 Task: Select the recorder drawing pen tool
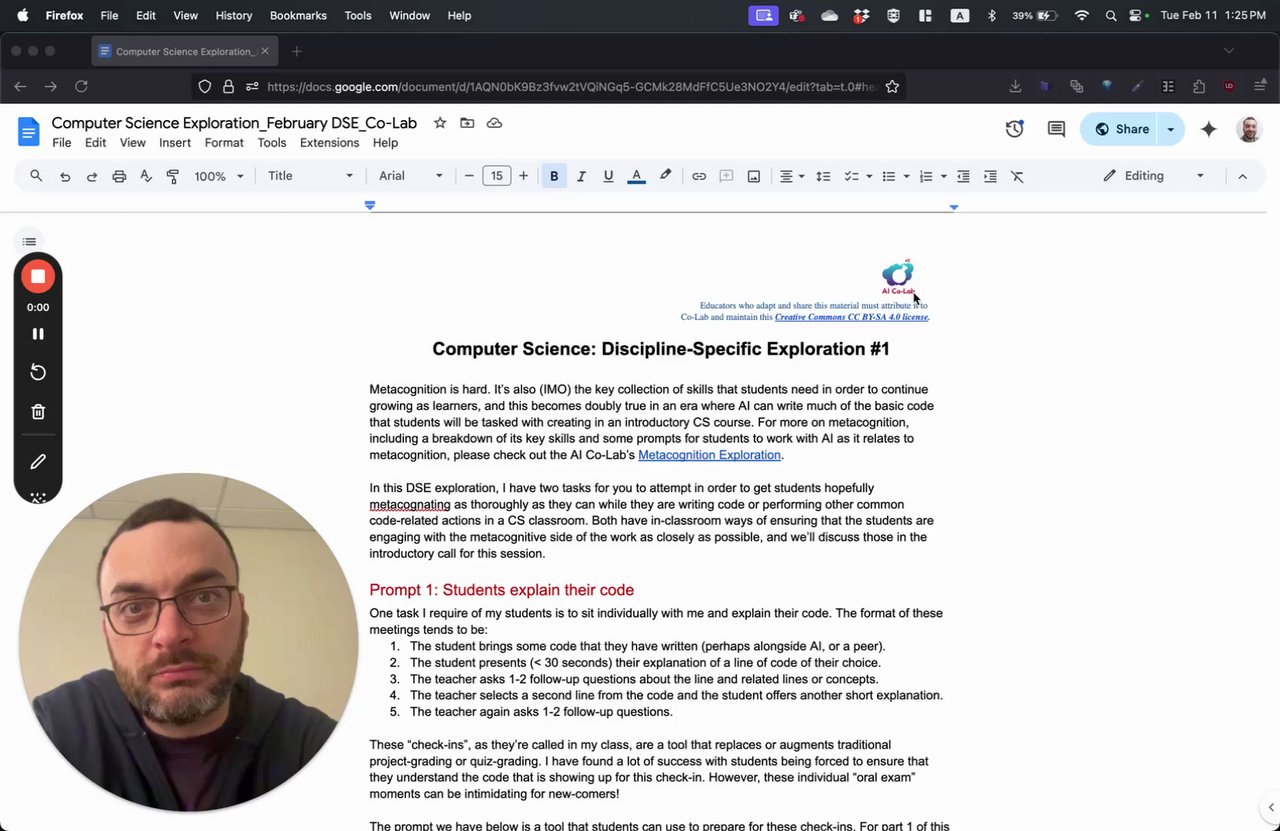click(38, 462)
